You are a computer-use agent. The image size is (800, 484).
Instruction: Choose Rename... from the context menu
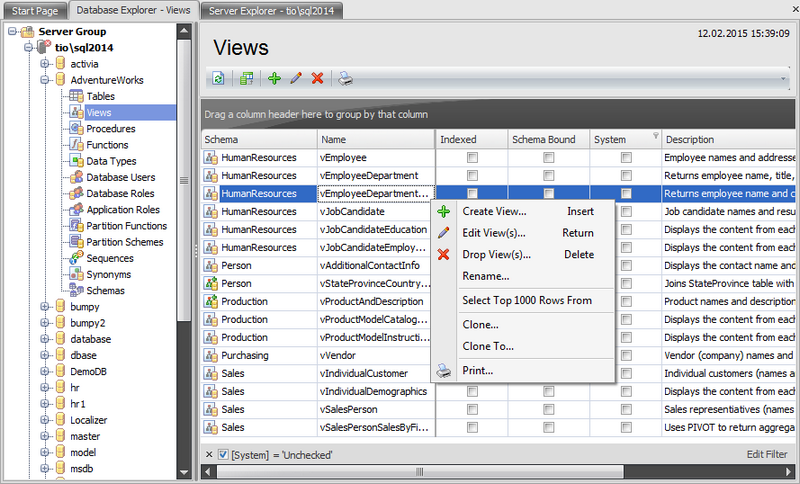click(x=486, y=276)
